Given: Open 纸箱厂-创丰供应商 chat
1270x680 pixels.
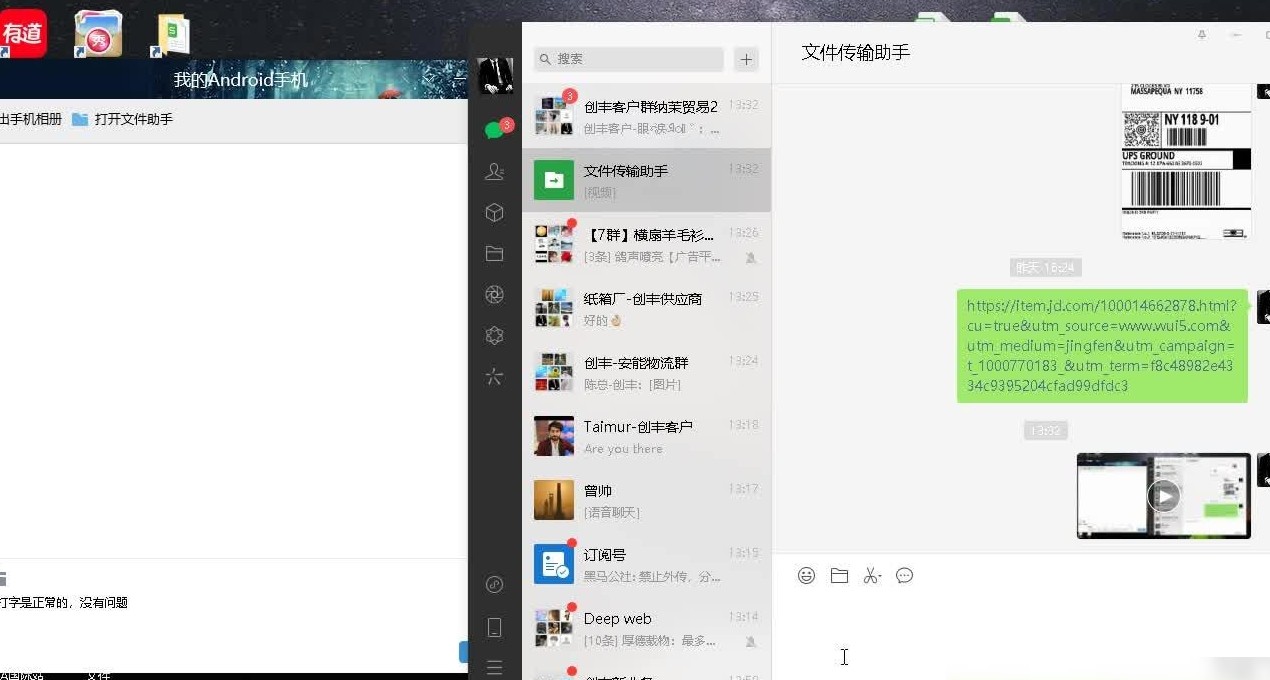Looking at the screenshot, I should tap(646, 308).
